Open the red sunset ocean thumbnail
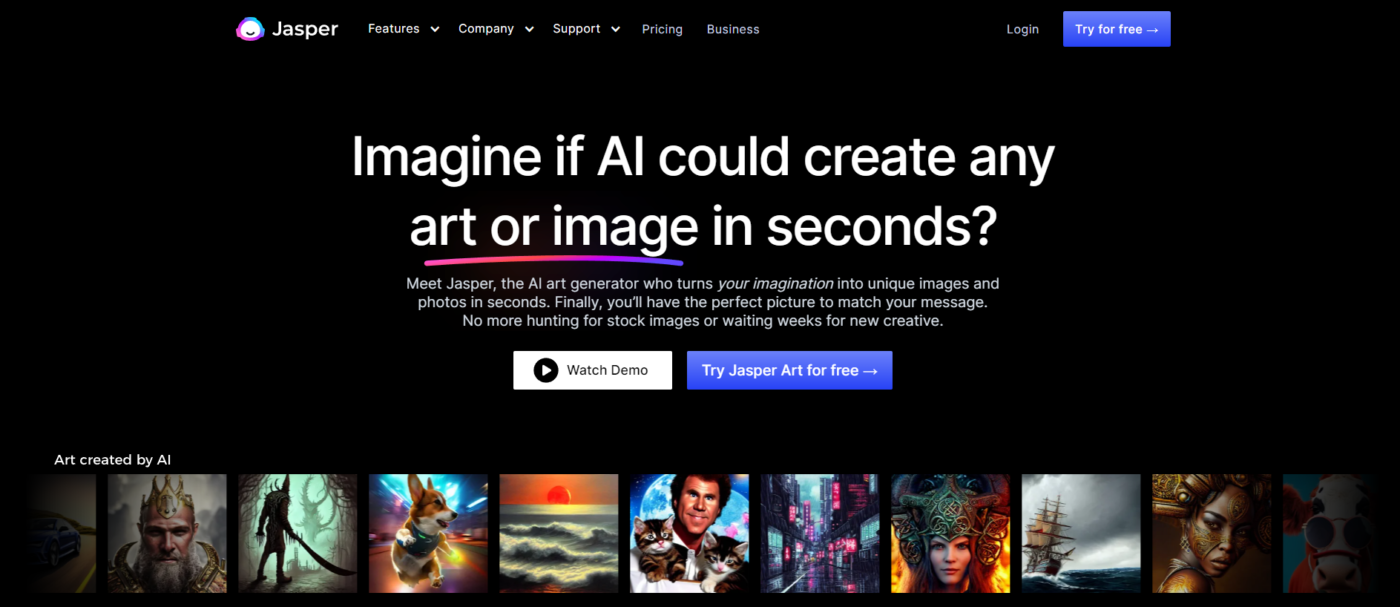Image resolution: width=1400 pixels, height=607 pixels. (559, 533)
